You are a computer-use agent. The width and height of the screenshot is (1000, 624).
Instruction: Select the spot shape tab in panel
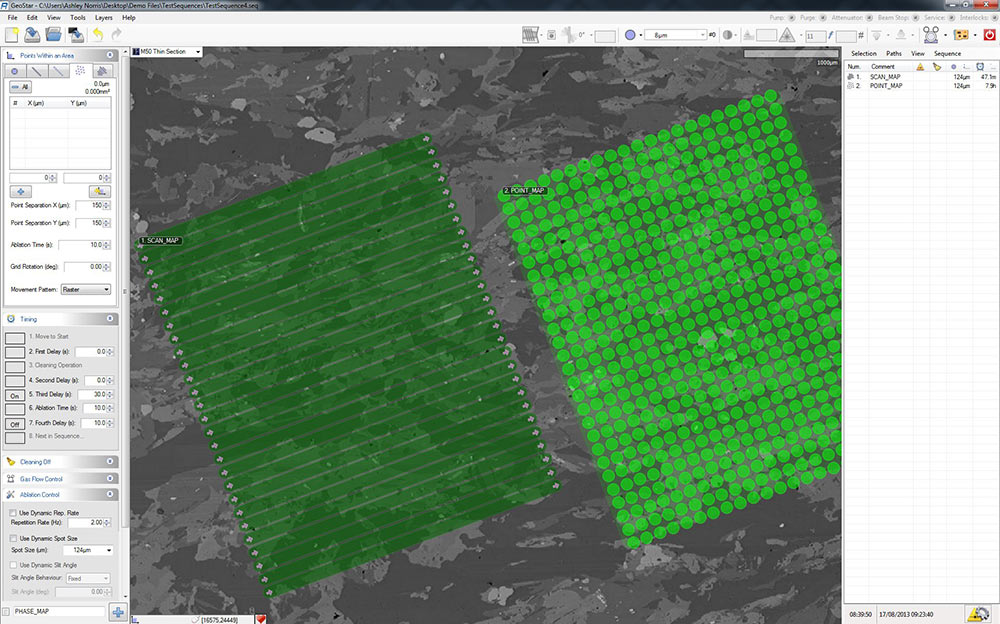[x=14, y=72]
